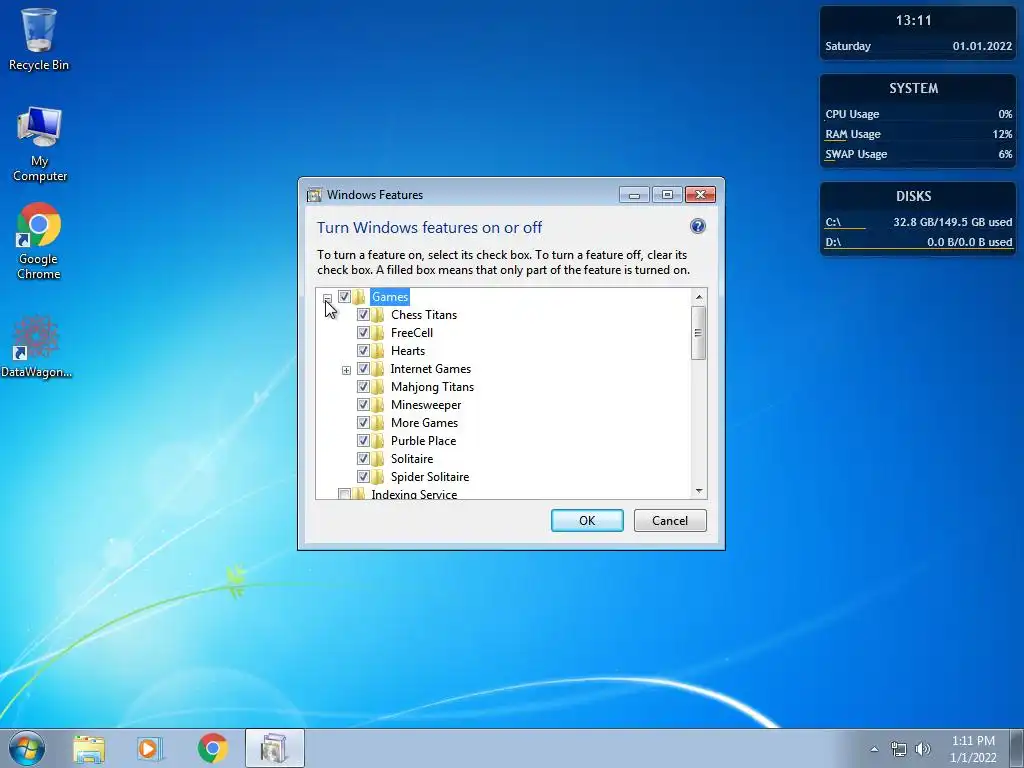
Task: Click the RAM Usage row in widget
Action: click(918, 134)
